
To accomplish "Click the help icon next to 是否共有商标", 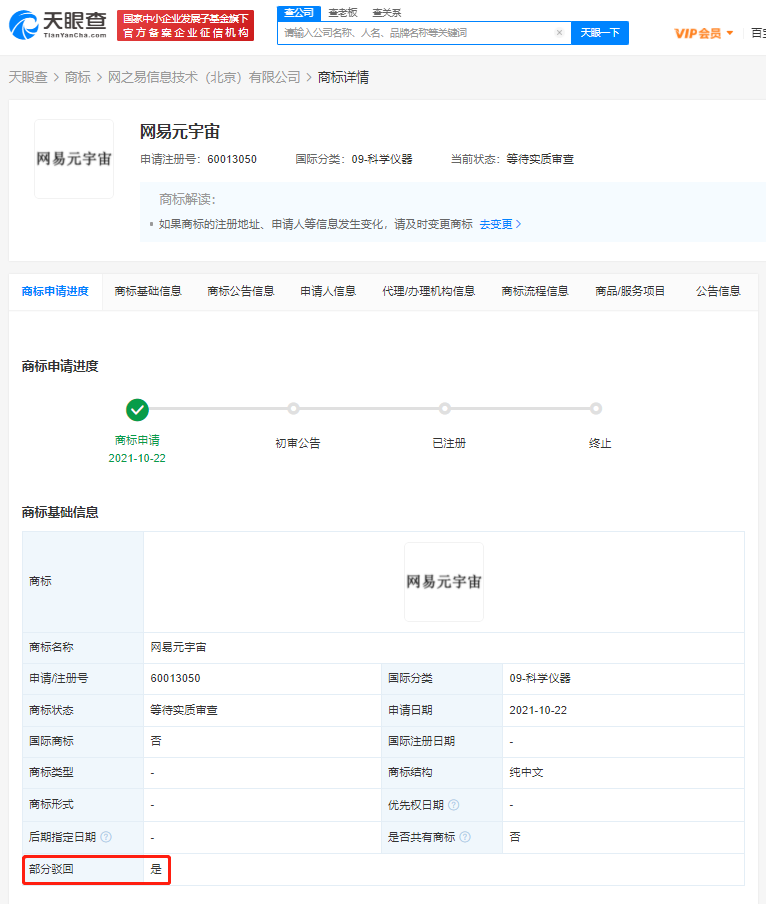I will tap(465, 837).
